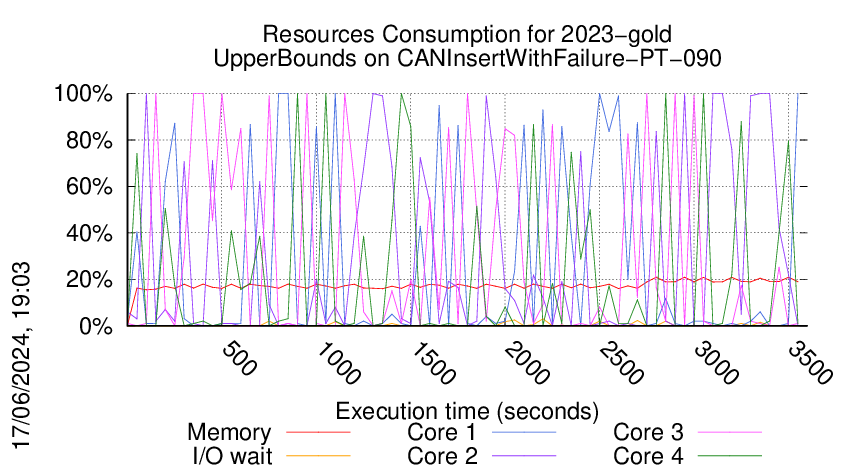Click the 'Core 3' legend label

[x=648, y=433]
